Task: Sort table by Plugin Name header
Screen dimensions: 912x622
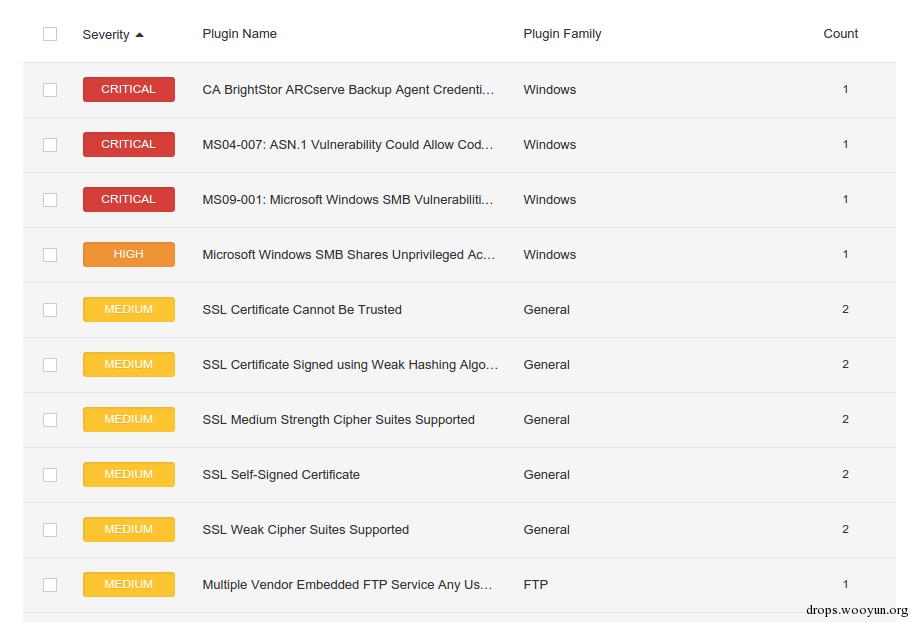Action: (x=239, y=34)
